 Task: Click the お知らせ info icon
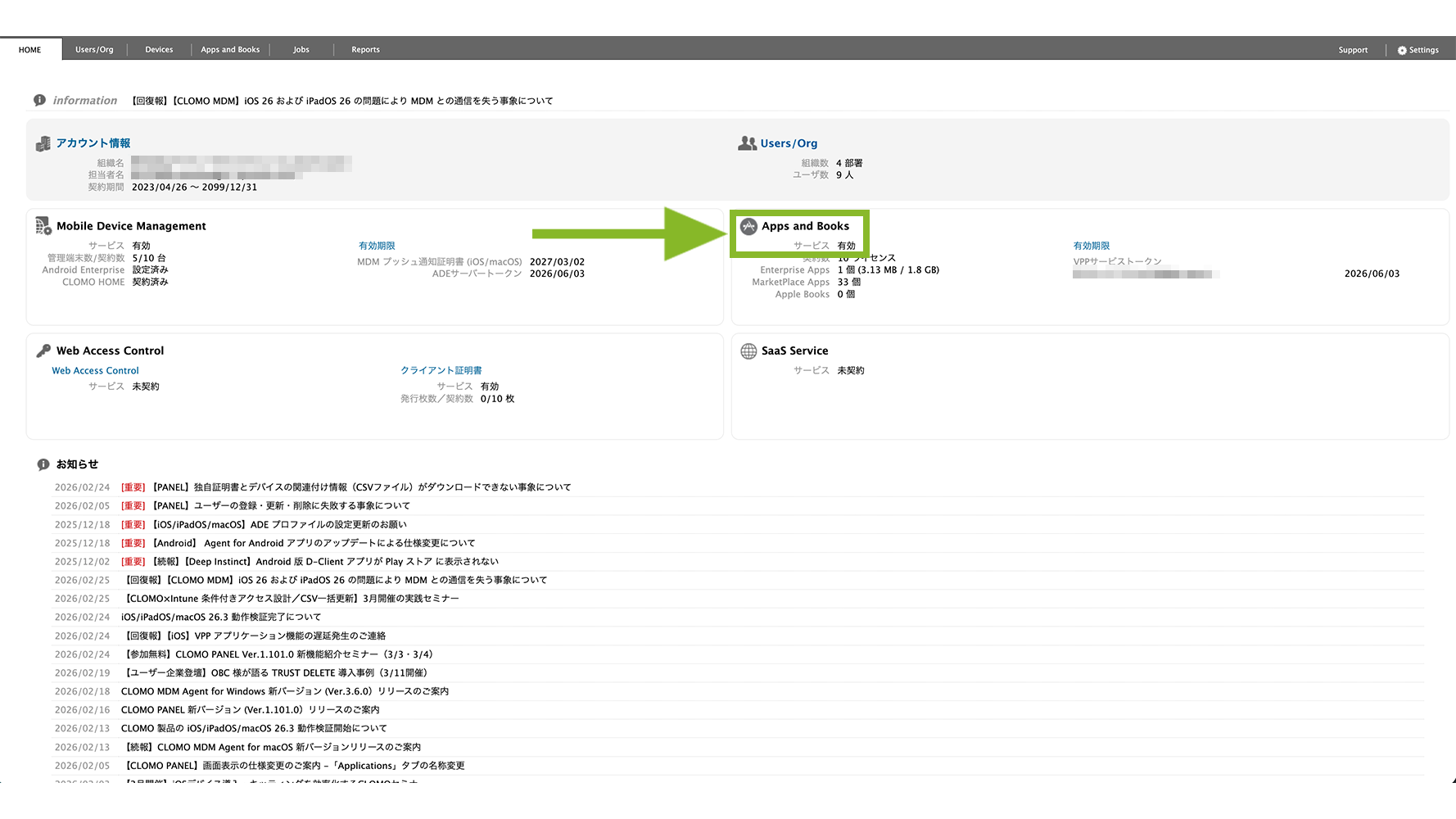[x=43, y=464]
